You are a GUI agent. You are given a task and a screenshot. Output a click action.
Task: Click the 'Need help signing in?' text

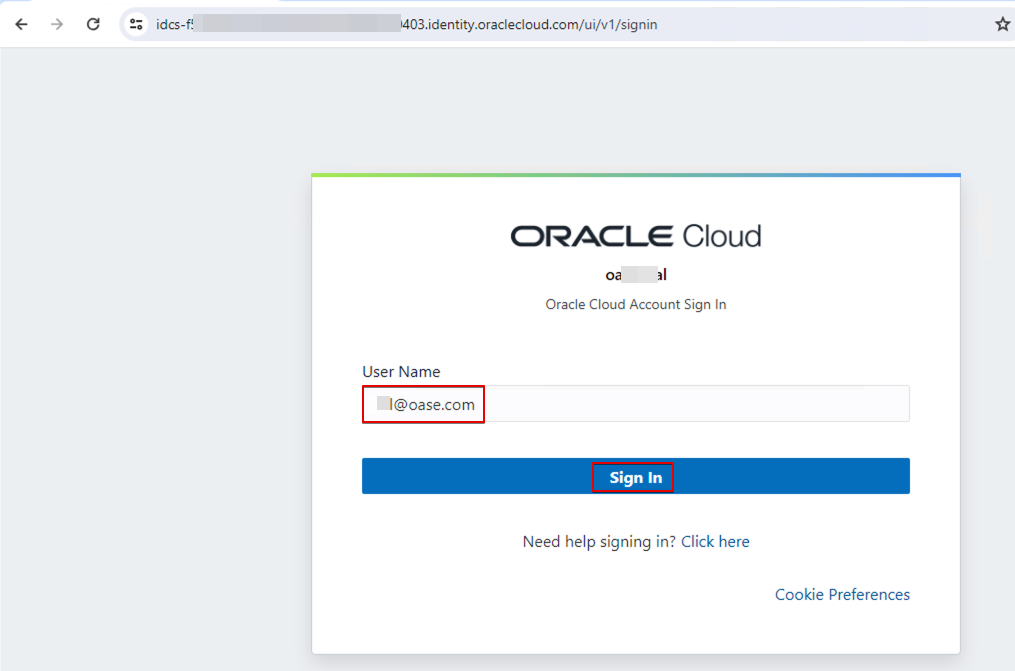tap(599, 542)
